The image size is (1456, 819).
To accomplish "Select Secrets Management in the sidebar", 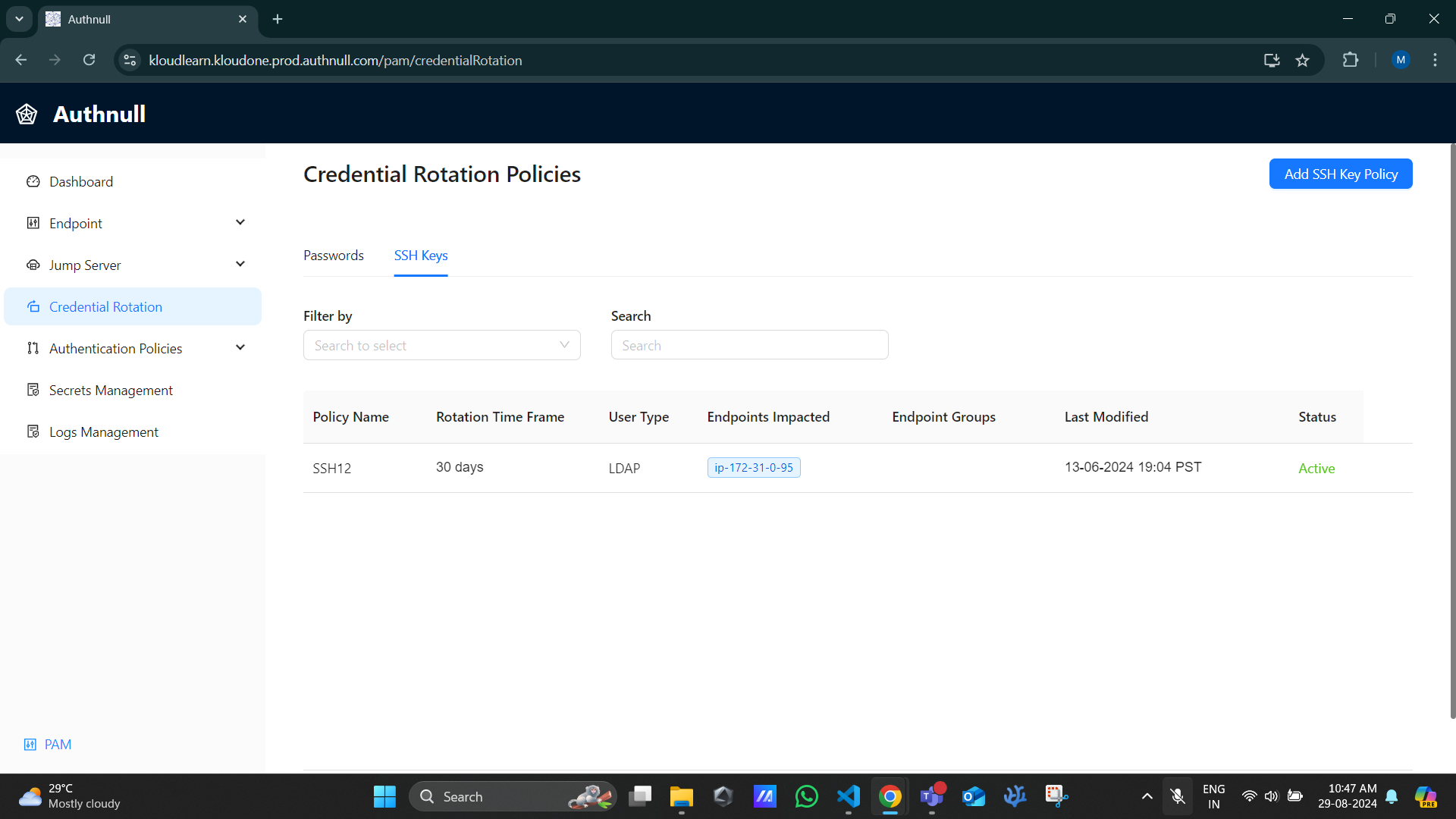I will (111, 390).
